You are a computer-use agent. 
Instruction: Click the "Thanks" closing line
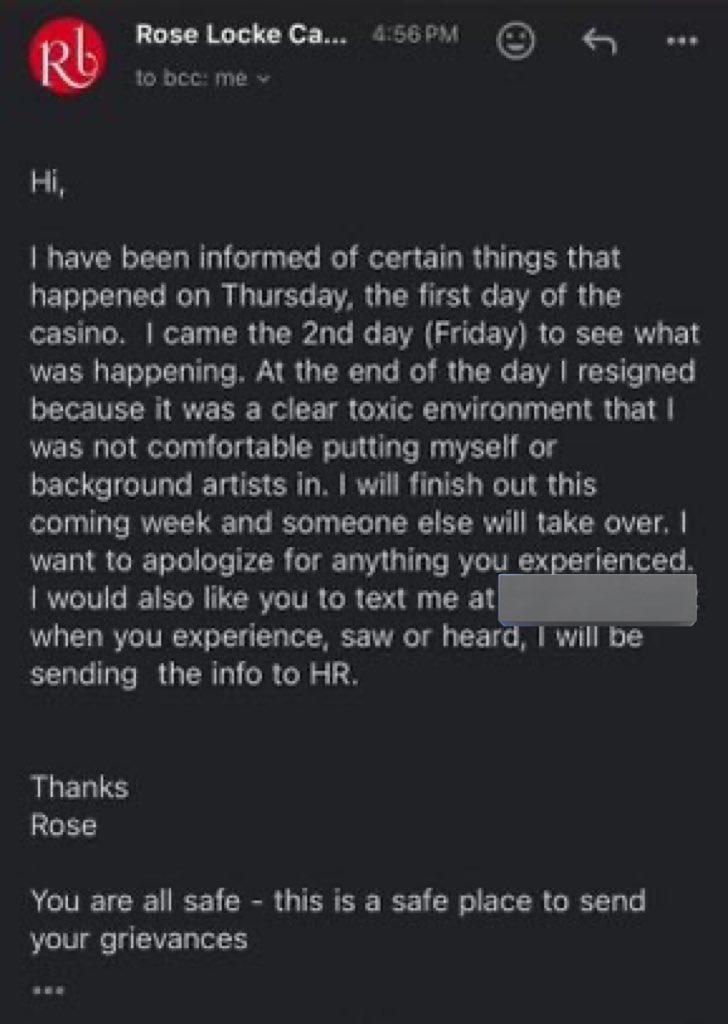[79, 787]
